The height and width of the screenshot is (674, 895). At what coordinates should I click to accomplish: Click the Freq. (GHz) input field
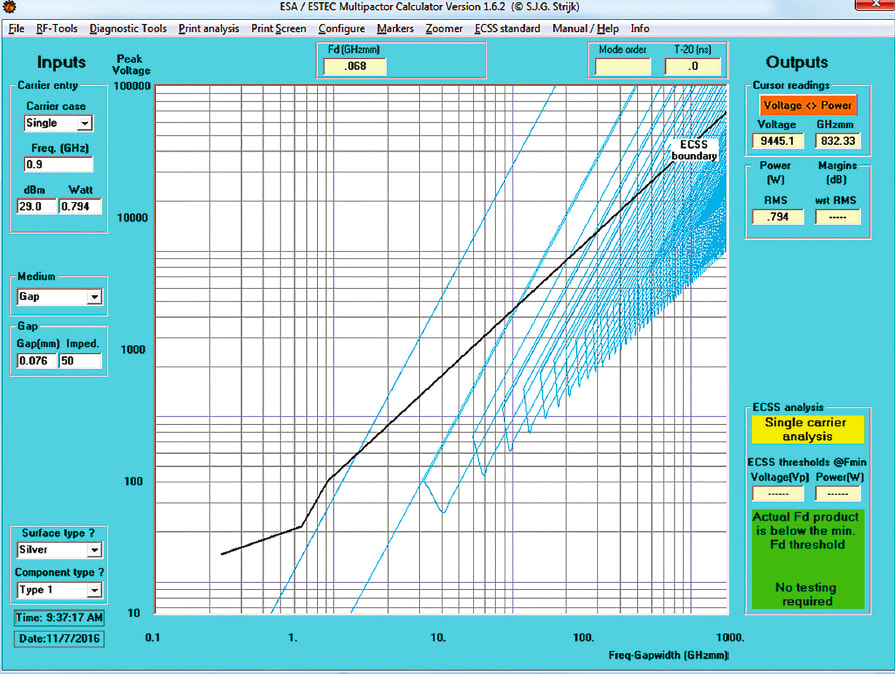click(58, 164)
